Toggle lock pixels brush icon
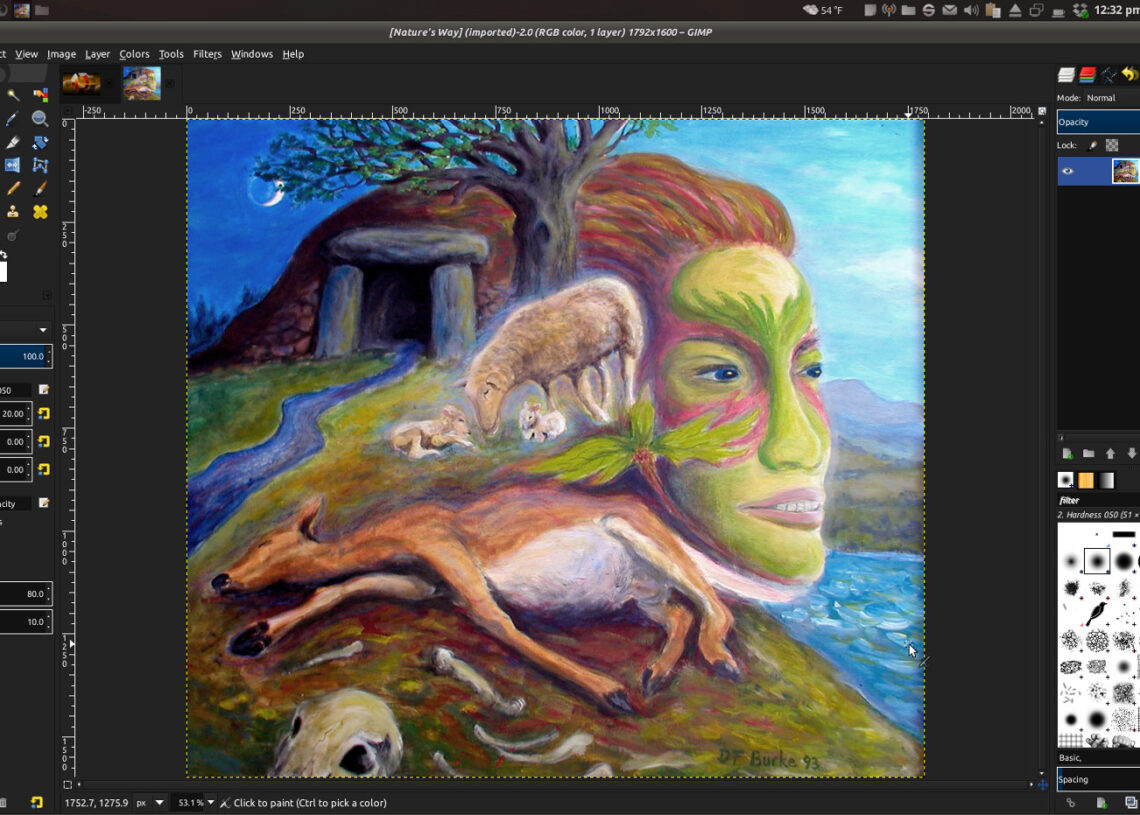 pos(1093,145)
